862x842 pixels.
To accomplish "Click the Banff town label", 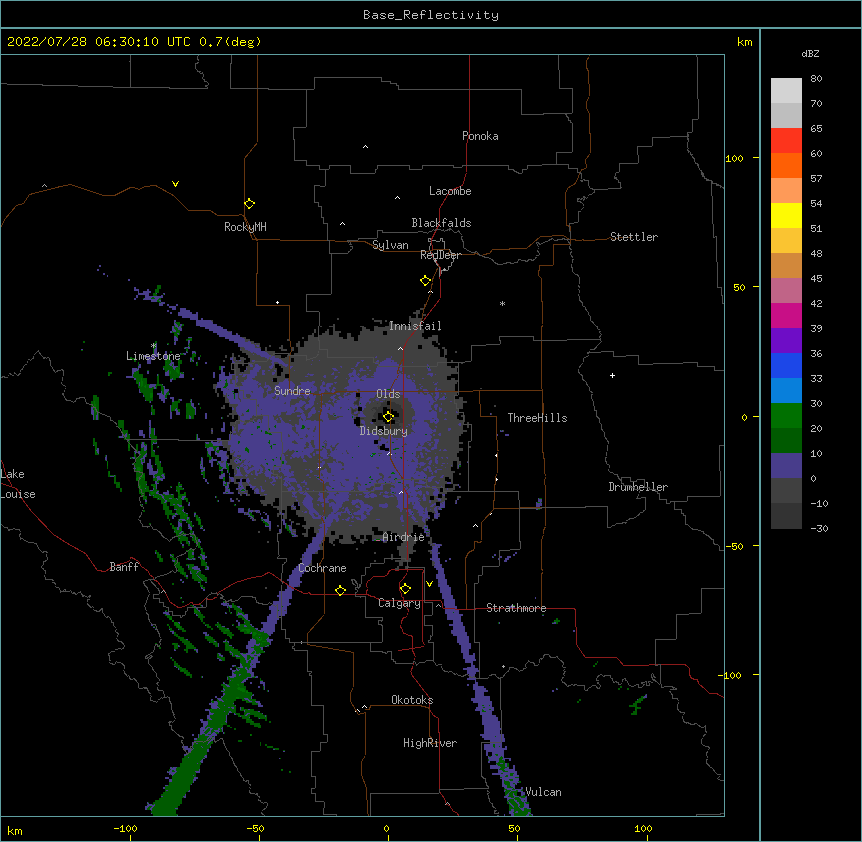I will [124, 567].
